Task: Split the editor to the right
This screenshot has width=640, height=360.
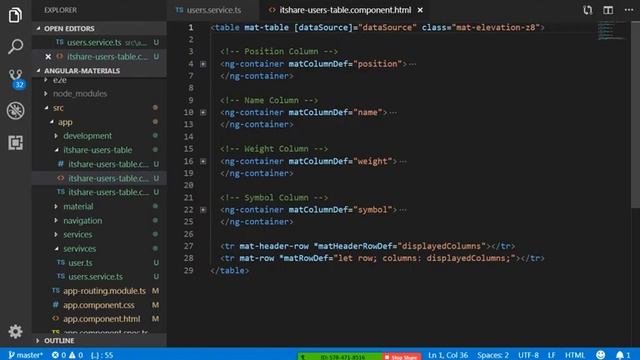Action: click(x=608, y=10)
